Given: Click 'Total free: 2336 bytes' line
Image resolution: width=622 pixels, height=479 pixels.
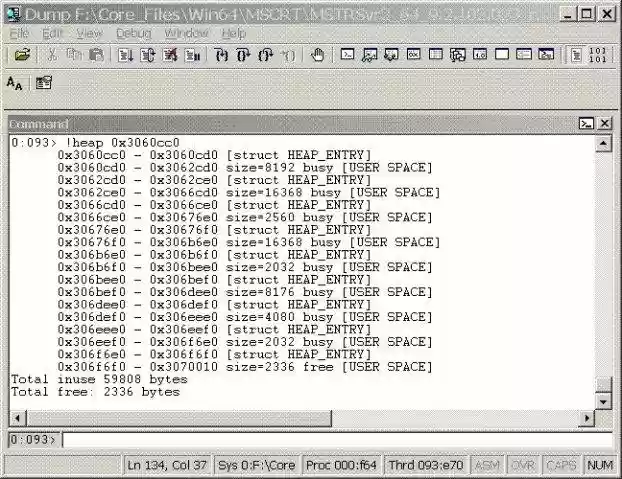Looking at the screenshot, I should 95,392.
